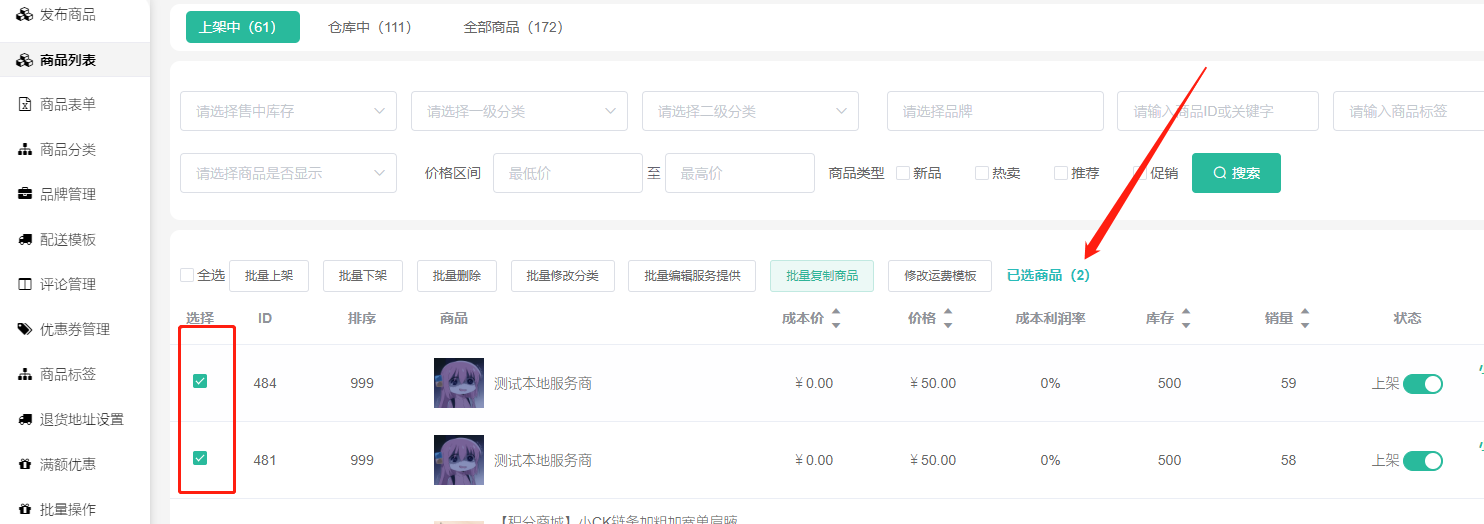Screen dimensions: 1484x524
Task: Uncheck the checkbox for product ID 484
Action: tap(200, 381)
